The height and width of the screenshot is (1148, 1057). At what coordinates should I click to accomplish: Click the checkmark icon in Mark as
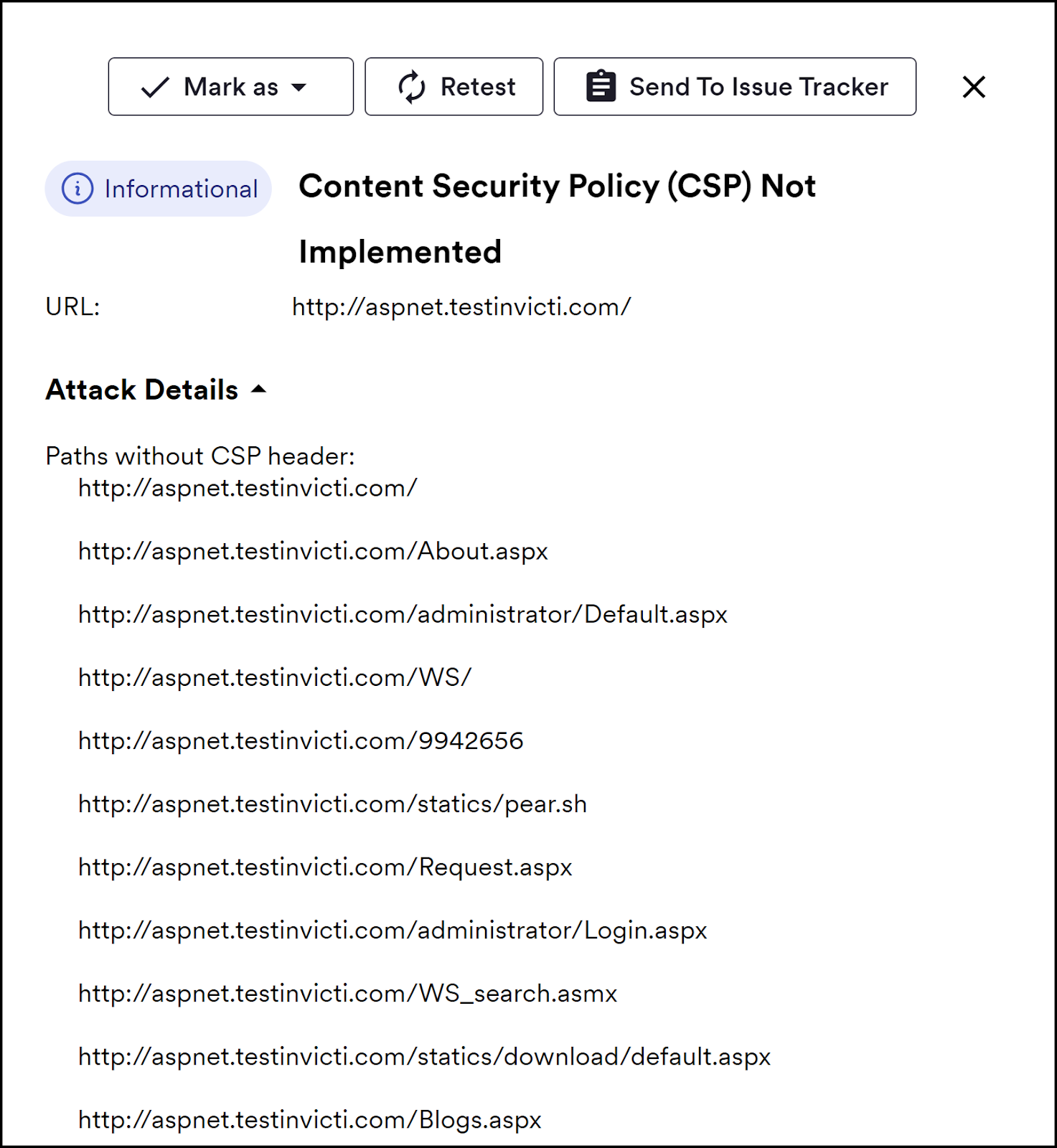point(155,88)
